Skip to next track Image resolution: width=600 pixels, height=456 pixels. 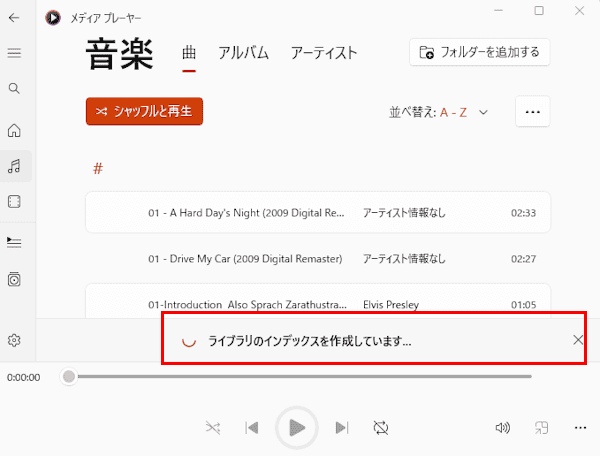coord(342,428)
